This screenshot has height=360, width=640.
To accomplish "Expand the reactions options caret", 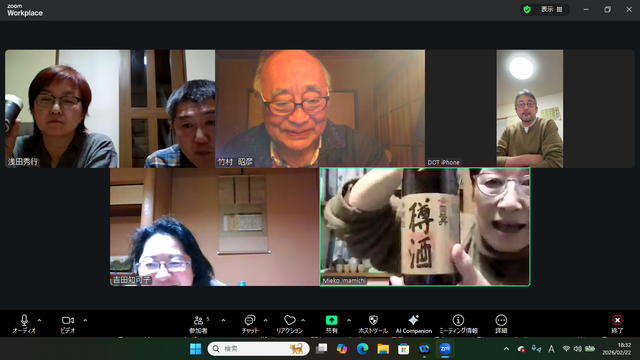I will pos(303,320).
